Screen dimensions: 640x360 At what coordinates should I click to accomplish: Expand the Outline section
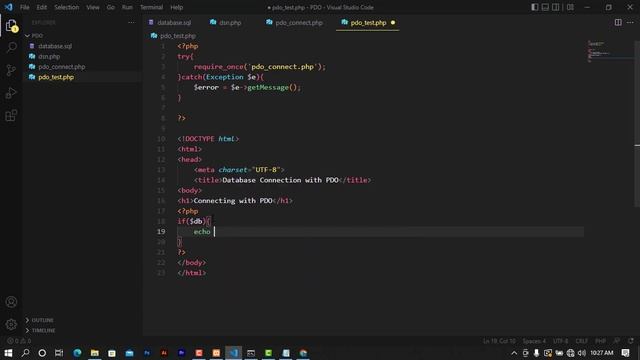pos(42,320)
